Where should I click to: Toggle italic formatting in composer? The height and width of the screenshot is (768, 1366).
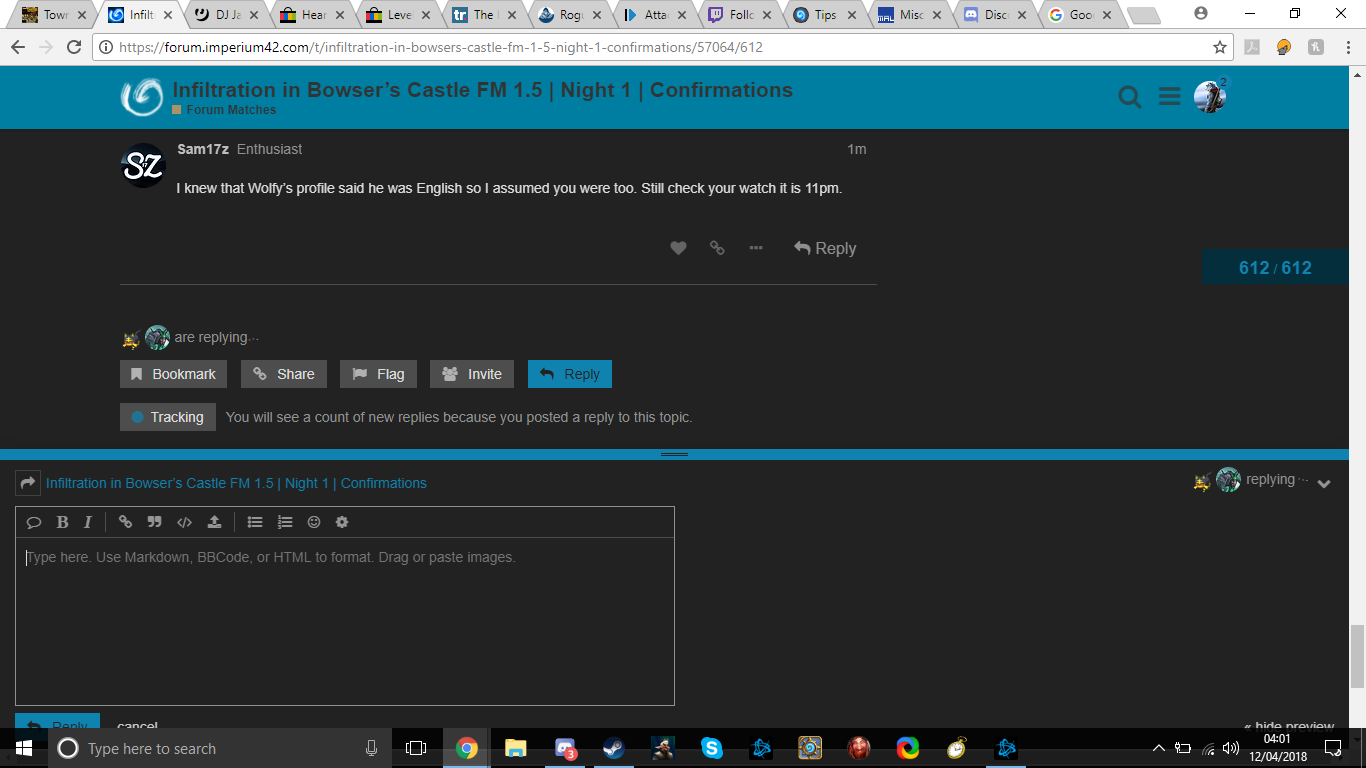point(88,522)
